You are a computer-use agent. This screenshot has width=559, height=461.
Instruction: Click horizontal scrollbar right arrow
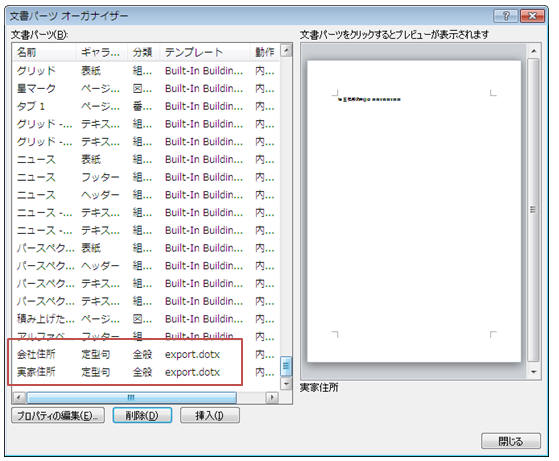pyautogui.click(x=272, y=398)
